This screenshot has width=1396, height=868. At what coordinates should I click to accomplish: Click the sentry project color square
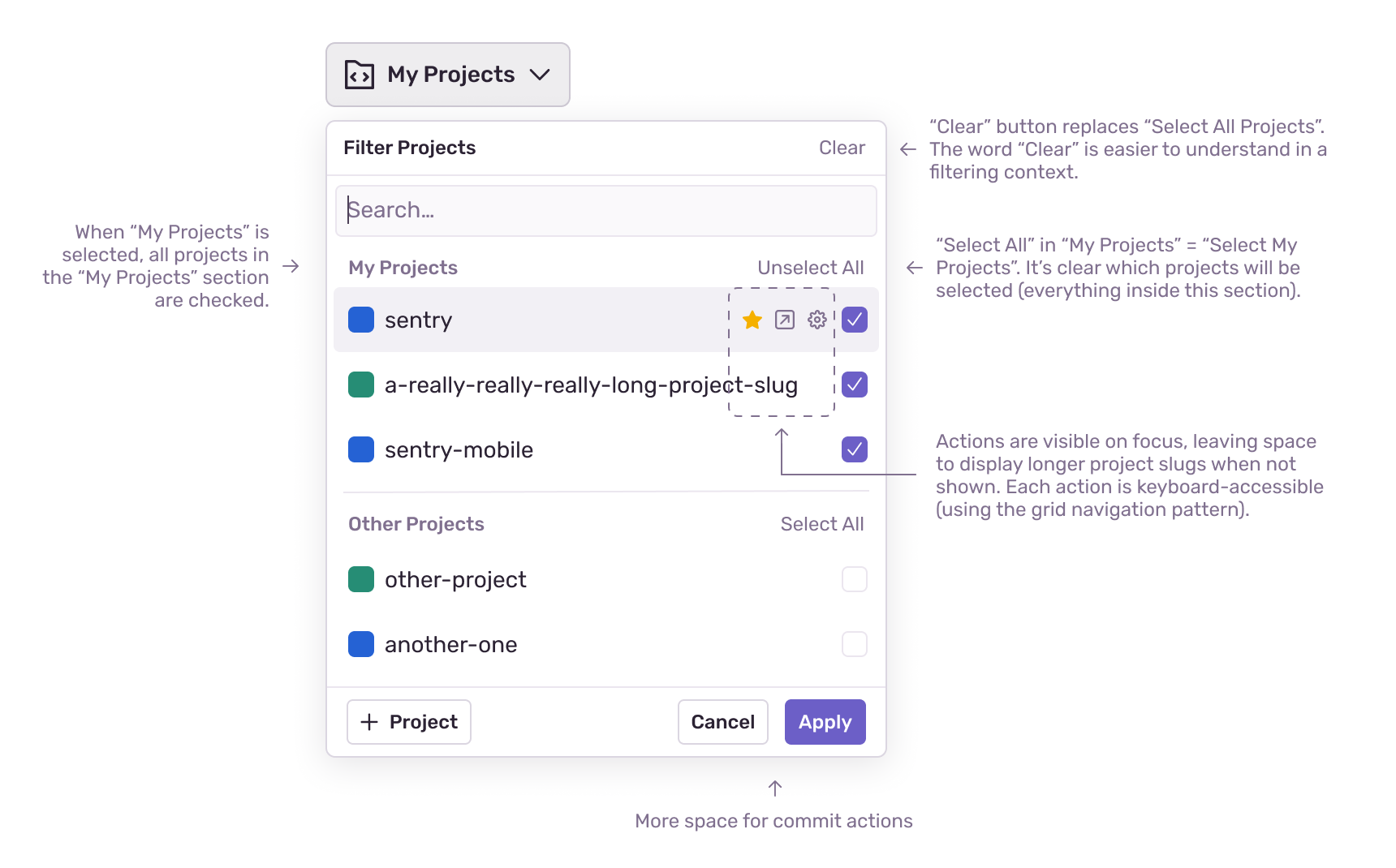click(x=360, y=320)
